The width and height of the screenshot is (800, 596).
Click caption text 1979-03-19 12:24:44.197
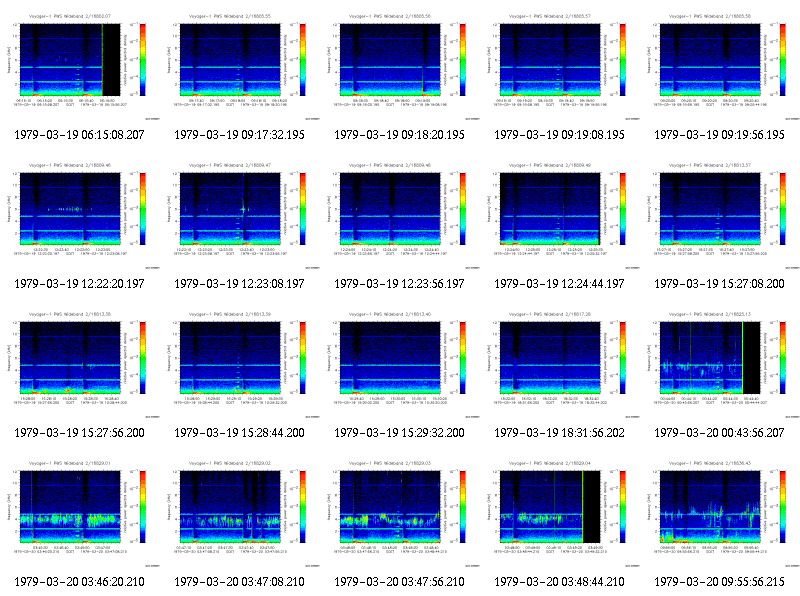click(x=559, y=284)
